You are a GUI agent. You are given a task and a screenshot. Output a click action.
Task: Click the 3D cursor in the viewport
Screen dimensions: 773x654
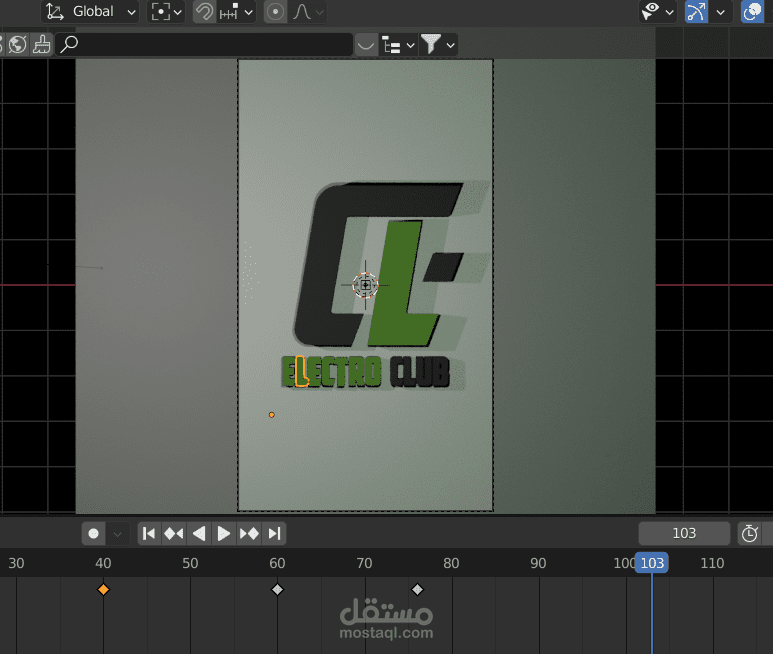[x=365, y=285]
